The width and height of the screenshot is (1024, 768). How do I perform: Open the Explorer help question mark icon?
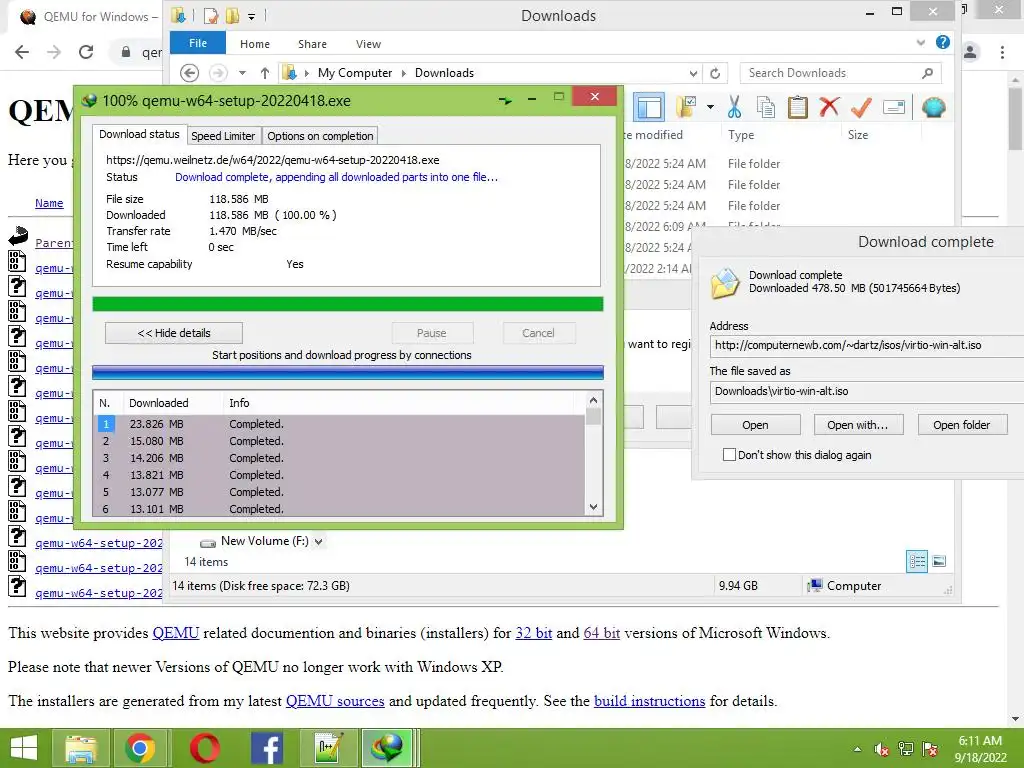coord(942,42)
